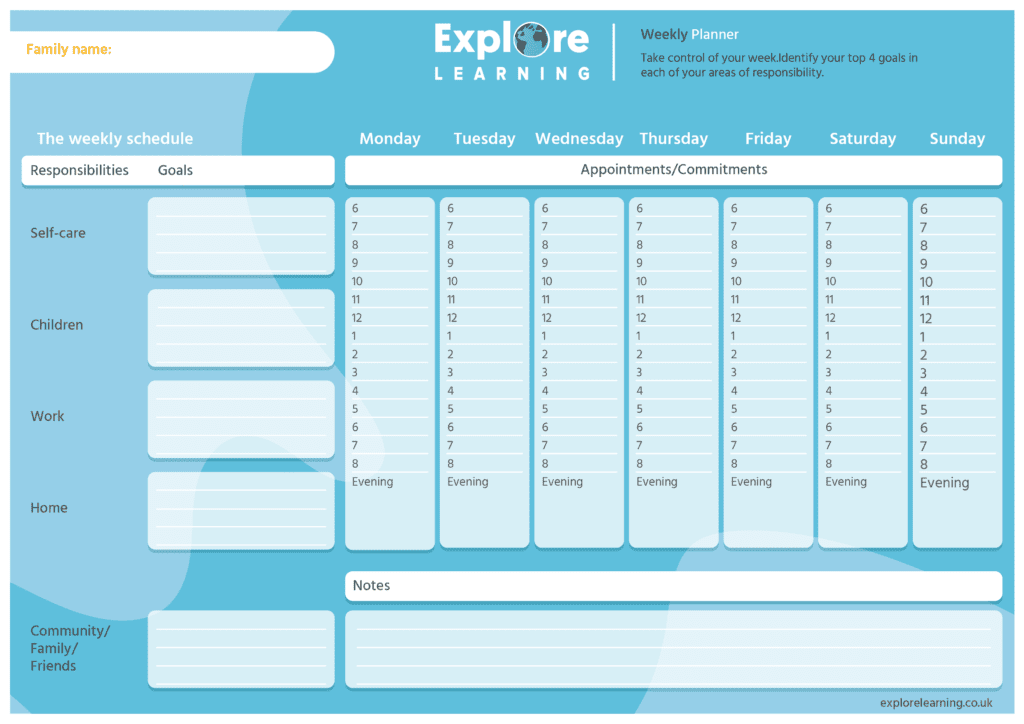Click the Self-care responsibility label
Viewport: 1024px width, 724px height.
point(57,233)
